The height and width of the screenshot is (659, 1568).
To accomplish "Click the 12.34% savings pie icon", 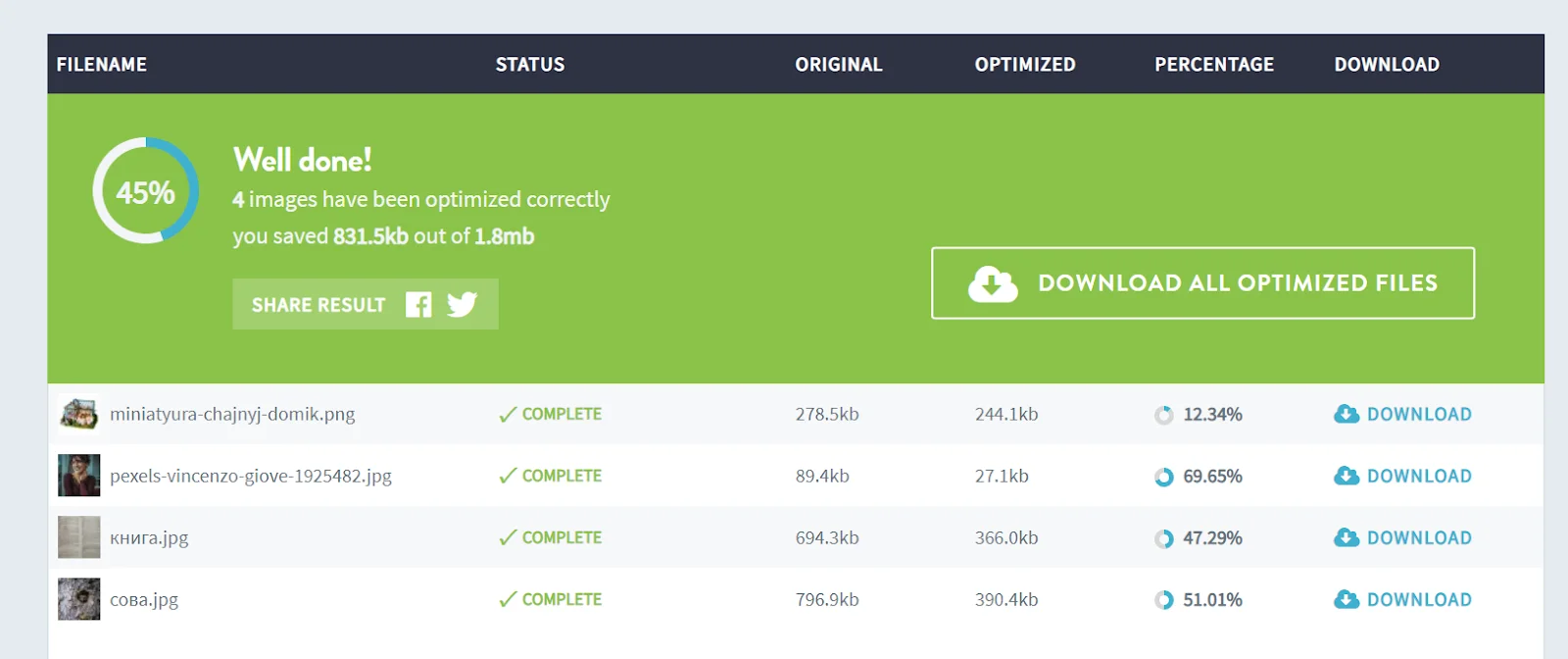I will tap(1163, 415).
